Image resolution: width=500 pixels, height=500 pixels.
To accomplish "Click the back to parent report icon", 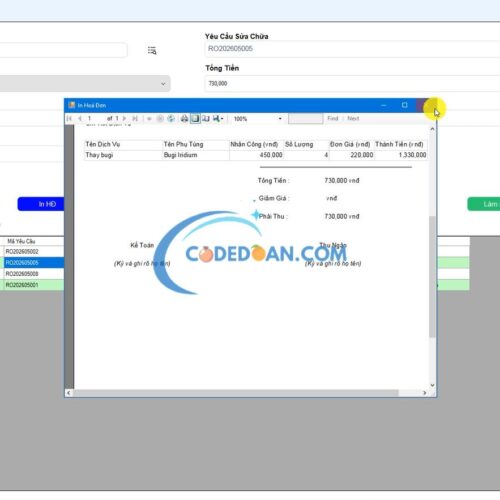I will (x=149, y=119).
